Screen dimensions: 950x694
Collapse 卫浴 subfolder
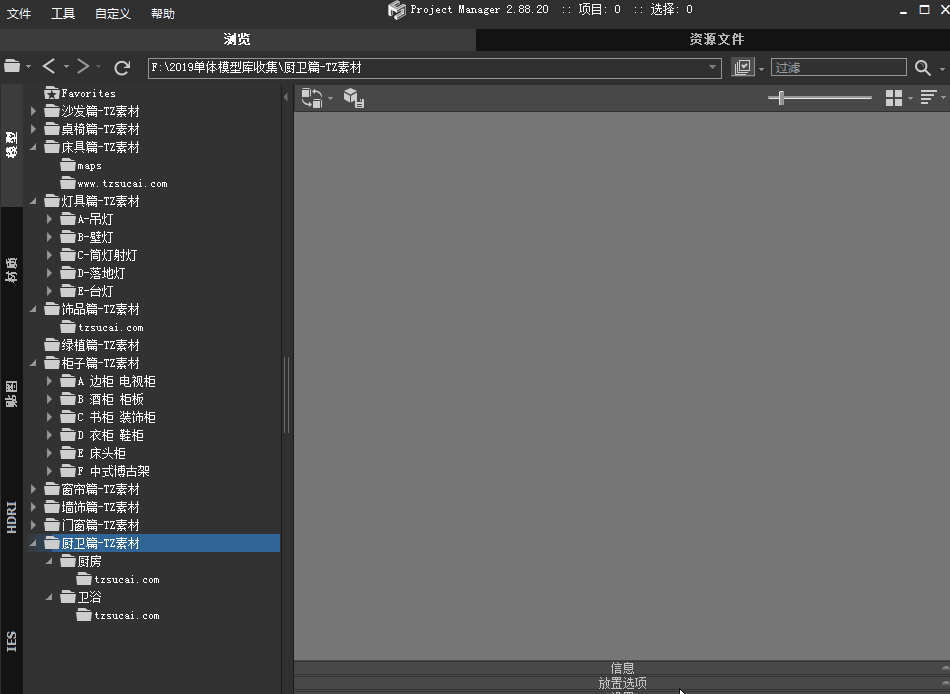pyautogui.click(x=50, y=596)
